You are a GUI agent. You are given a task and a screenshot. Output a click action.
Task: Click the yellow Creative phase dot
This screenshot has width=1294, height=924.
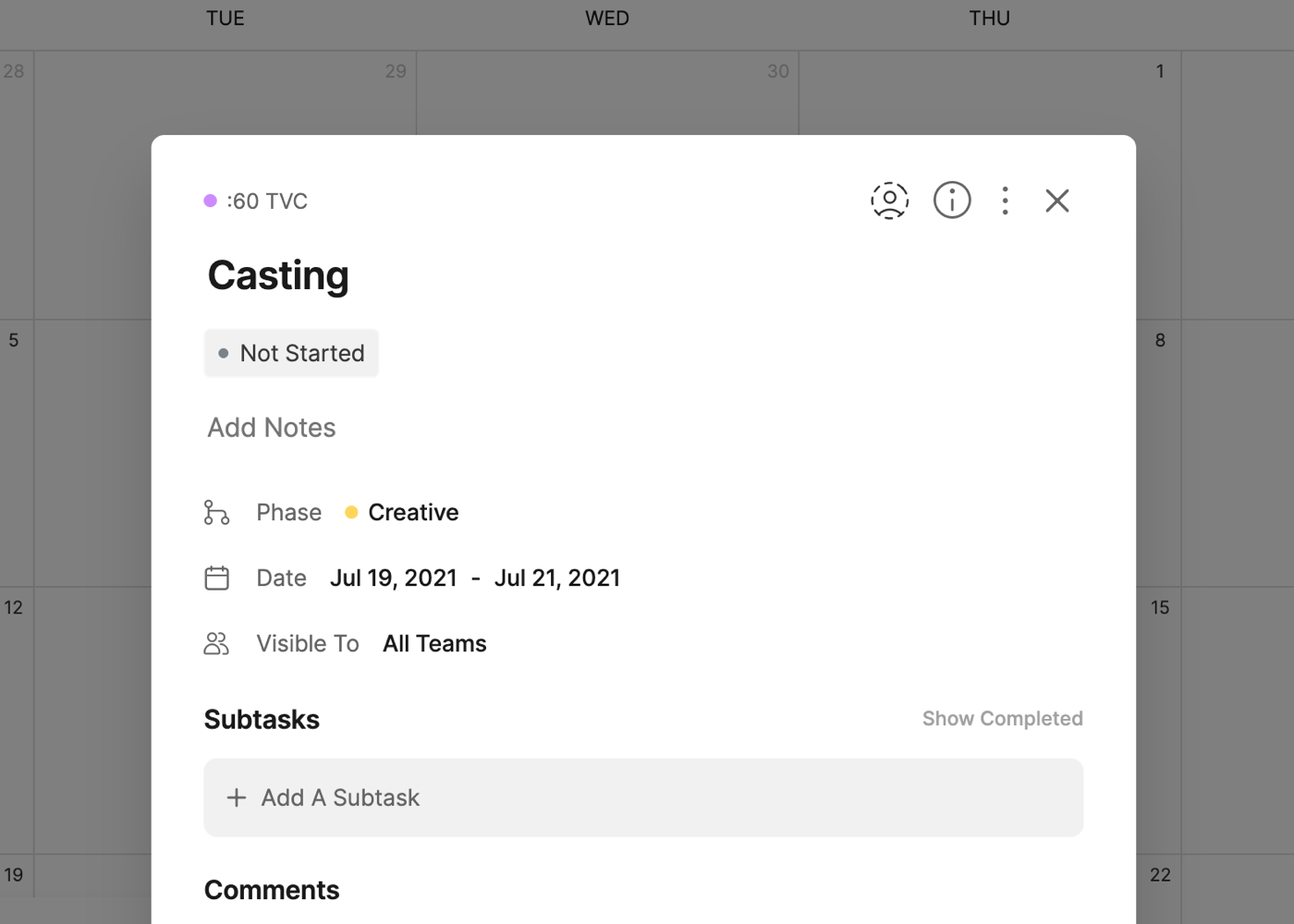(x=351, y=513)
